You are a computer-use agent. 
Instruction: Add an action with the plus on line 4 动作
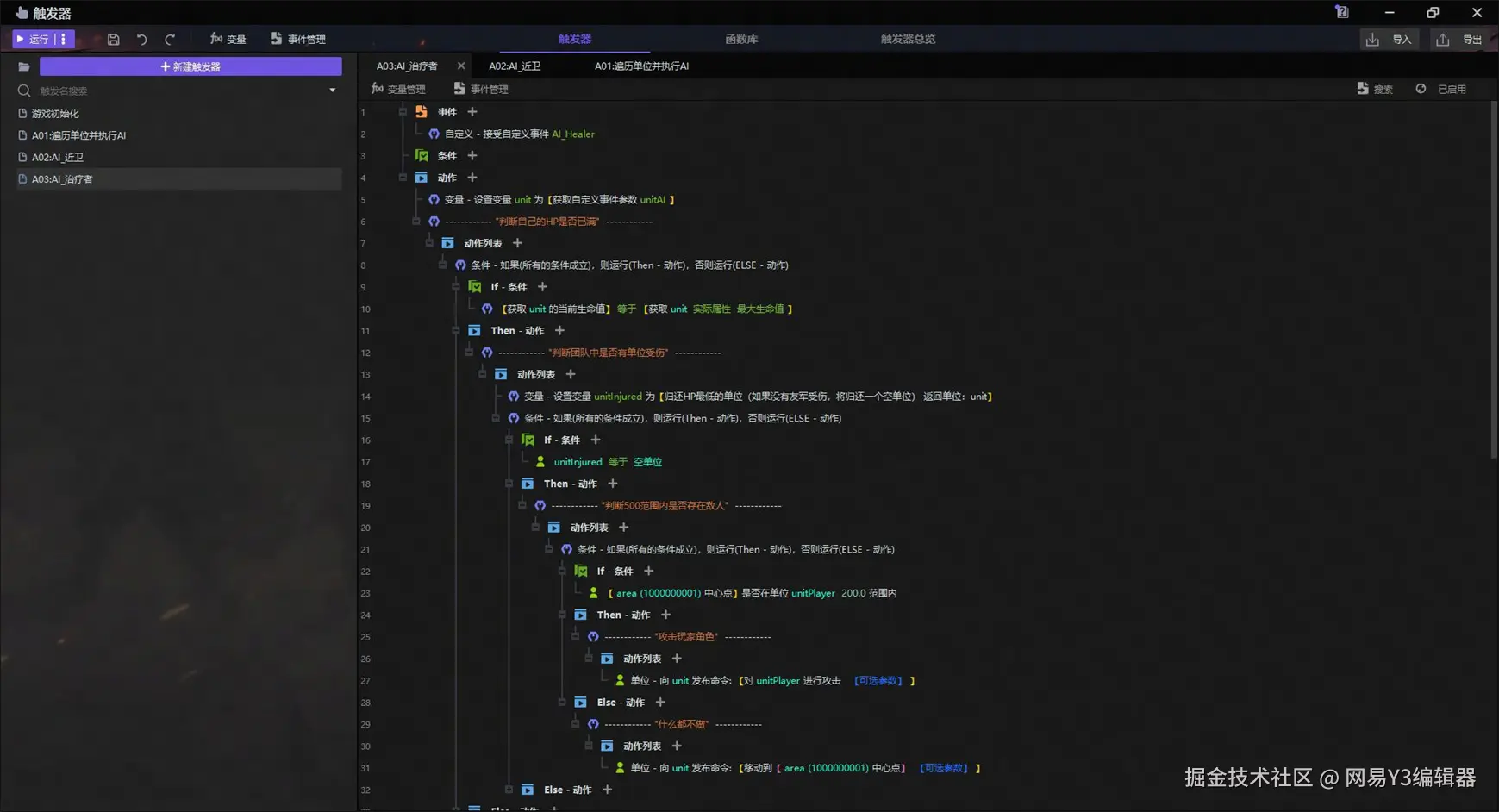472,178
